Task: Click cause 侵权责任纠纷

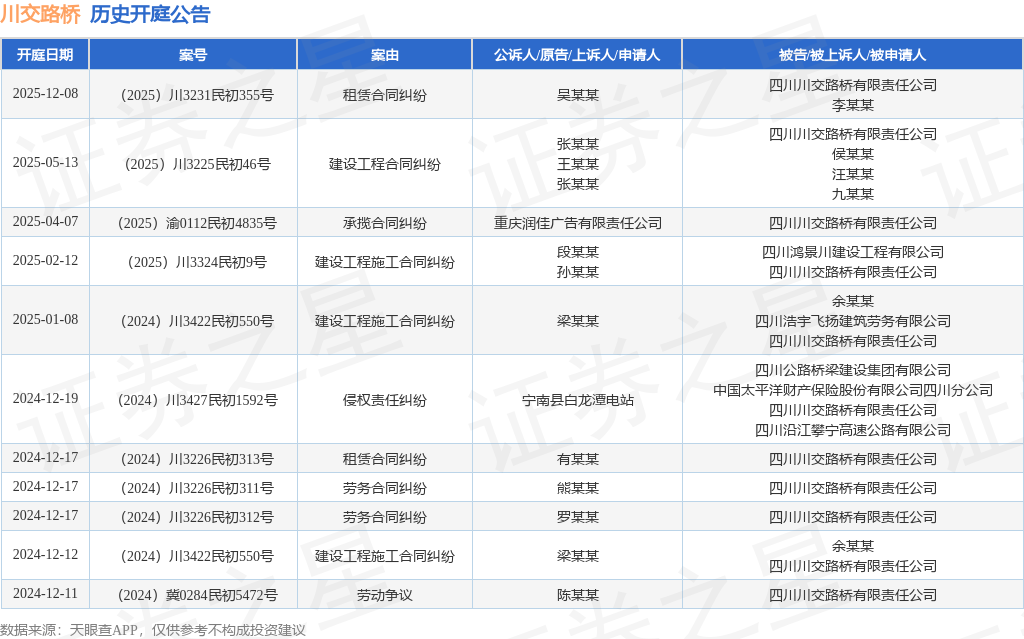Action: (385, 400)
